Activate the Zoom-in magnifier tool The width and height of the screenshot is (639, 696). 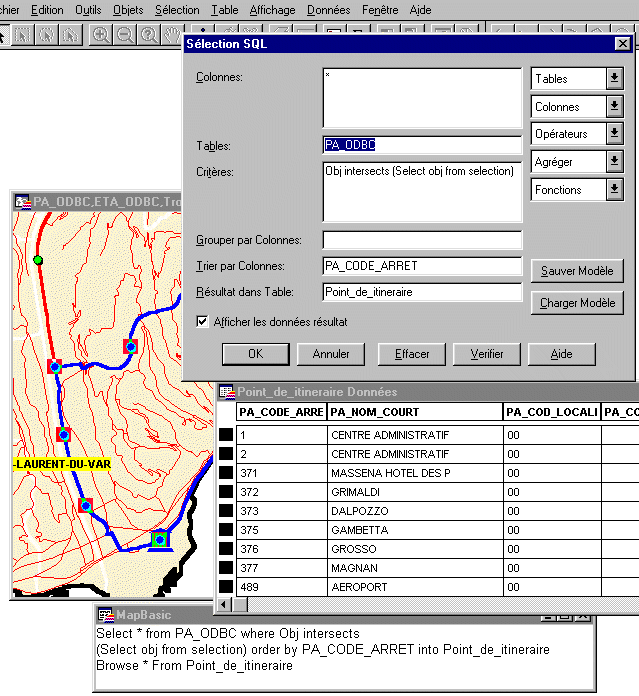(102, 35)
